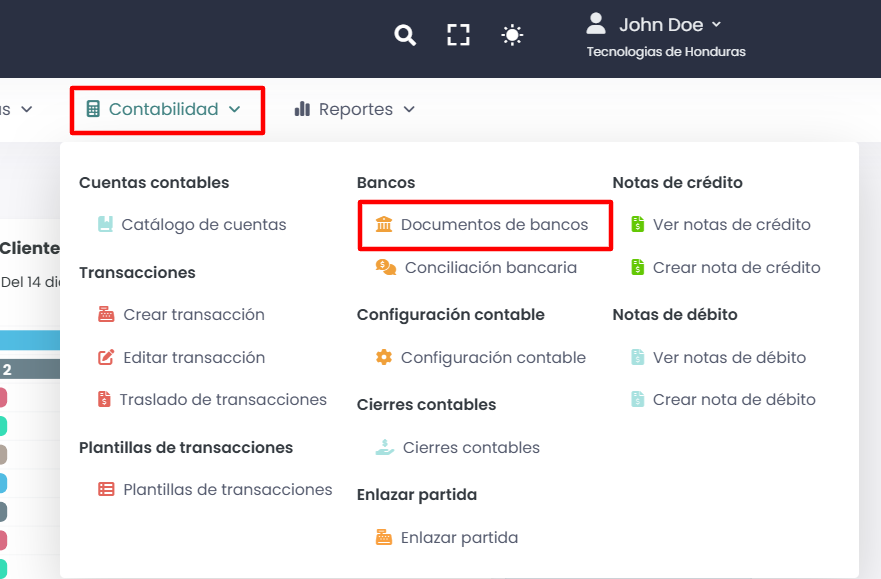The width and height of the screenshot is (881, 579).
Task: Click the Configuración contable section heading
Action: point(451,314)
